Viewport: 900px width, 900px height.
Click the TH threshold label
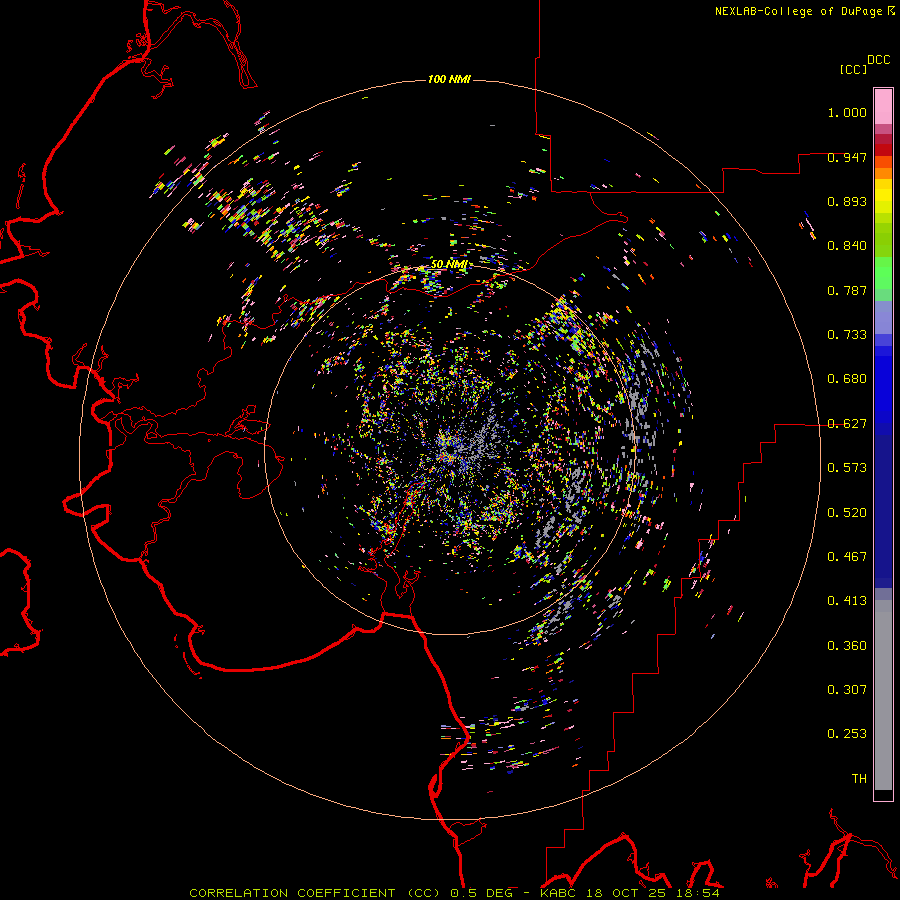click(859, 779)
